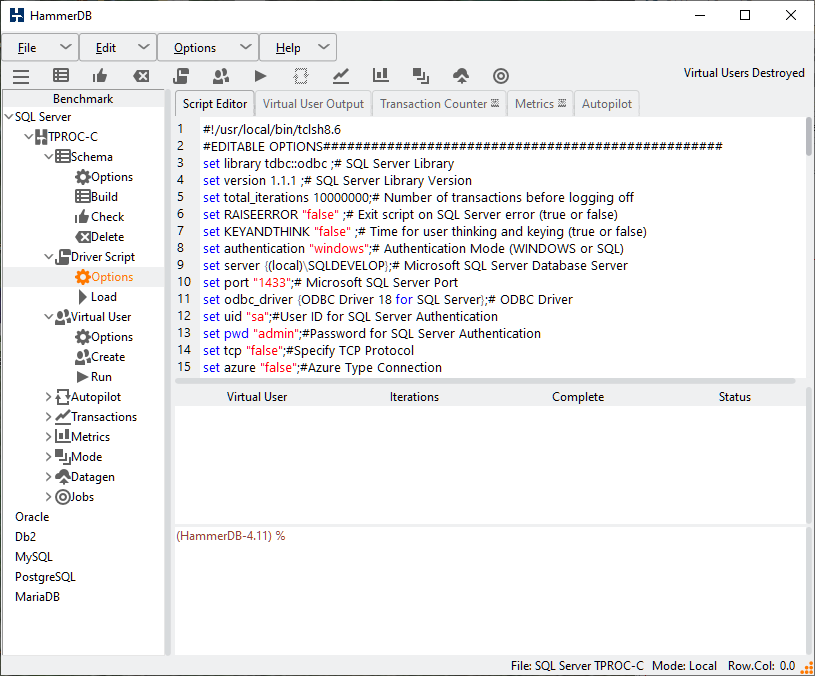Select Oracle database in Benchmark tree
This screenshot has height=676, width=815.
point(32,517)
